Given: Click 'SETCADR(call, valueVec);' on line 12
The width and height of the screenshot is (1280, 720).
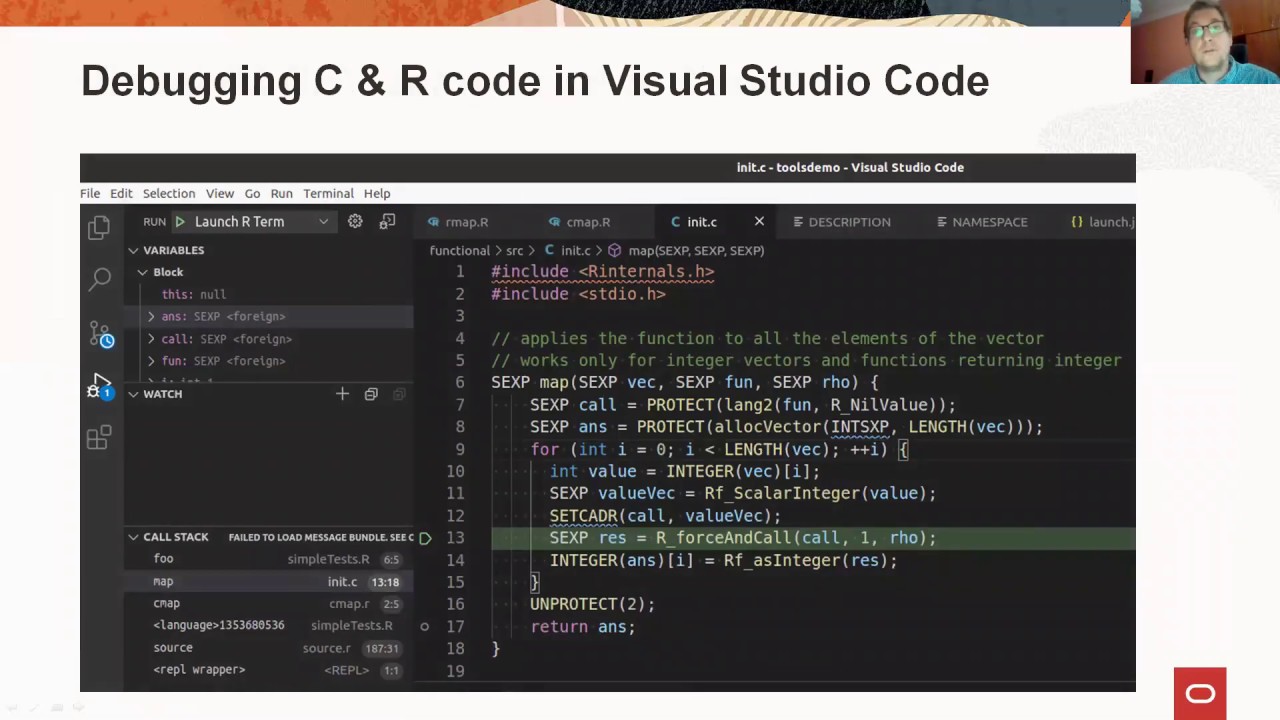Looking at the screenshot, I should 665,516.
